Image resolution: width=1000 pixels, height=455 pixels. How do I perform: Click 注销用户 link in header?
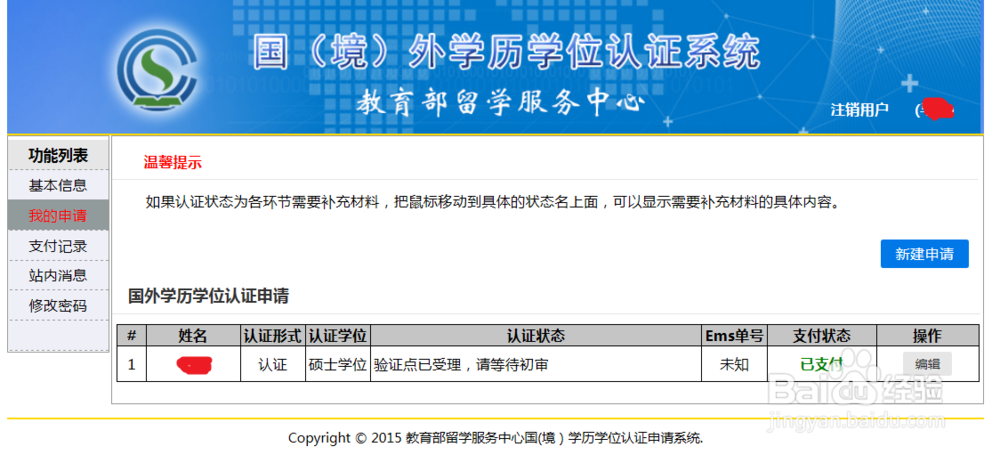pyautogui.click(x=859, y=110)
